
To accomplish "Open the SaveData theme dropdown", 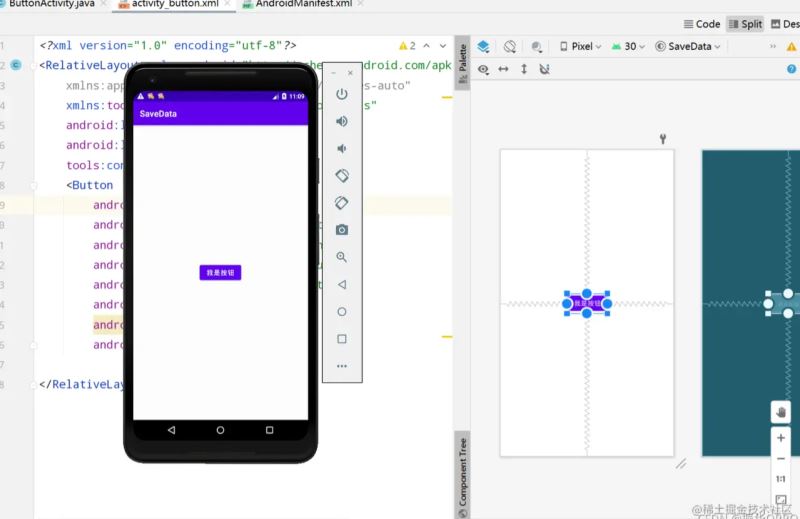I will 688,46.
